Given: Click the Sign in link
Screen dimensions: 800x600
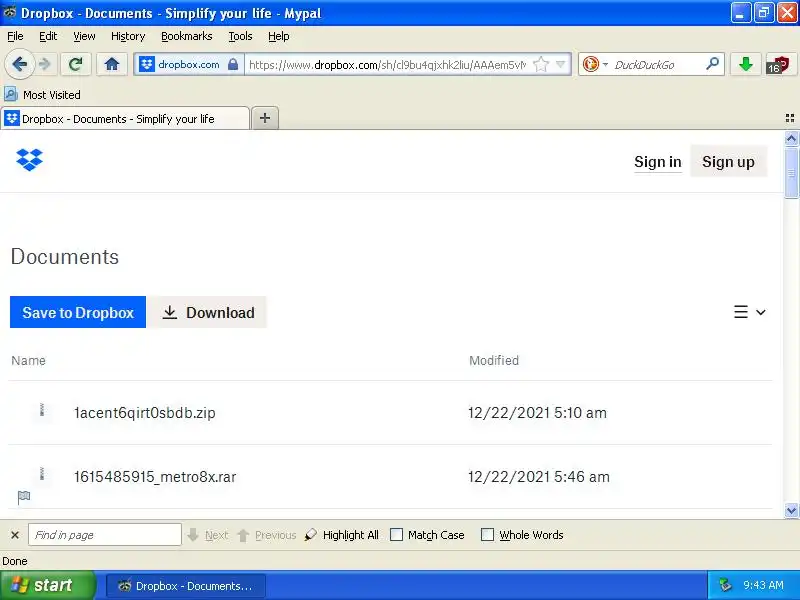Looking at the screenshot, I should 658,162.
